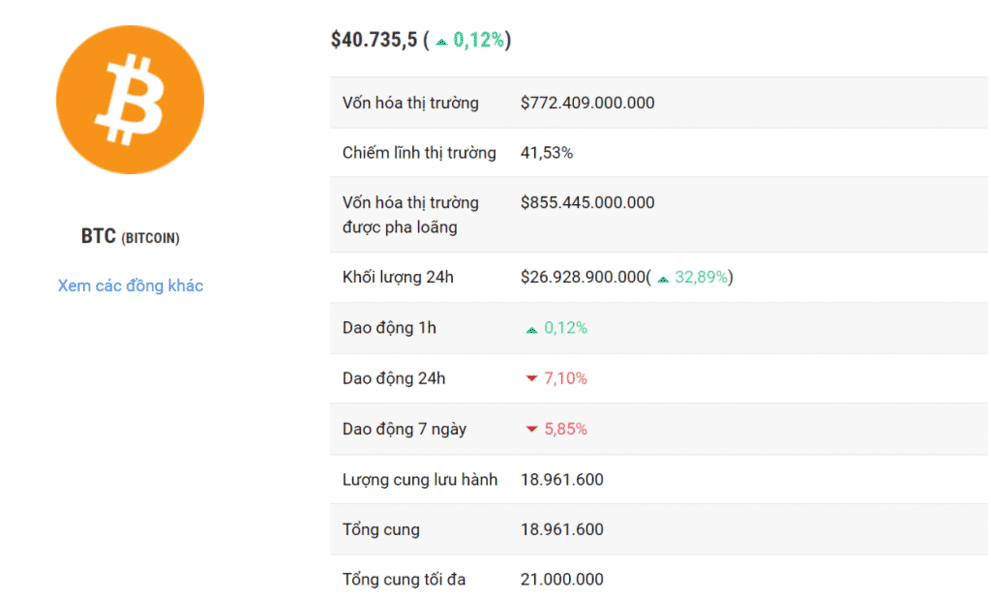Select the 0,12% value in Dao động 1h row
This screenshot has height=600, width=991.
[566, 328]
